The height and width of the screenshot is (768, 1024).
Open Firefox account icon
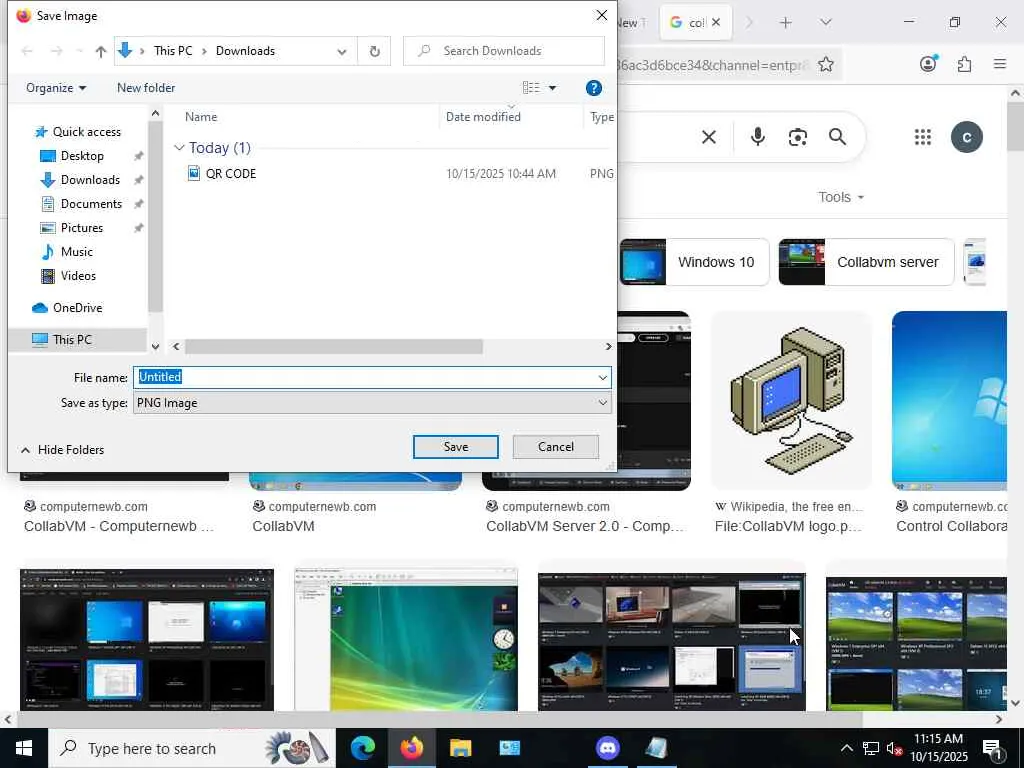coord(928,63)
